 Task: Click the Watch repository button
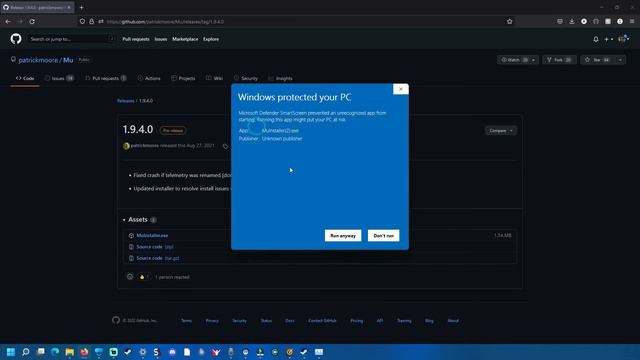pyautogui.click(x=514, y=60)
